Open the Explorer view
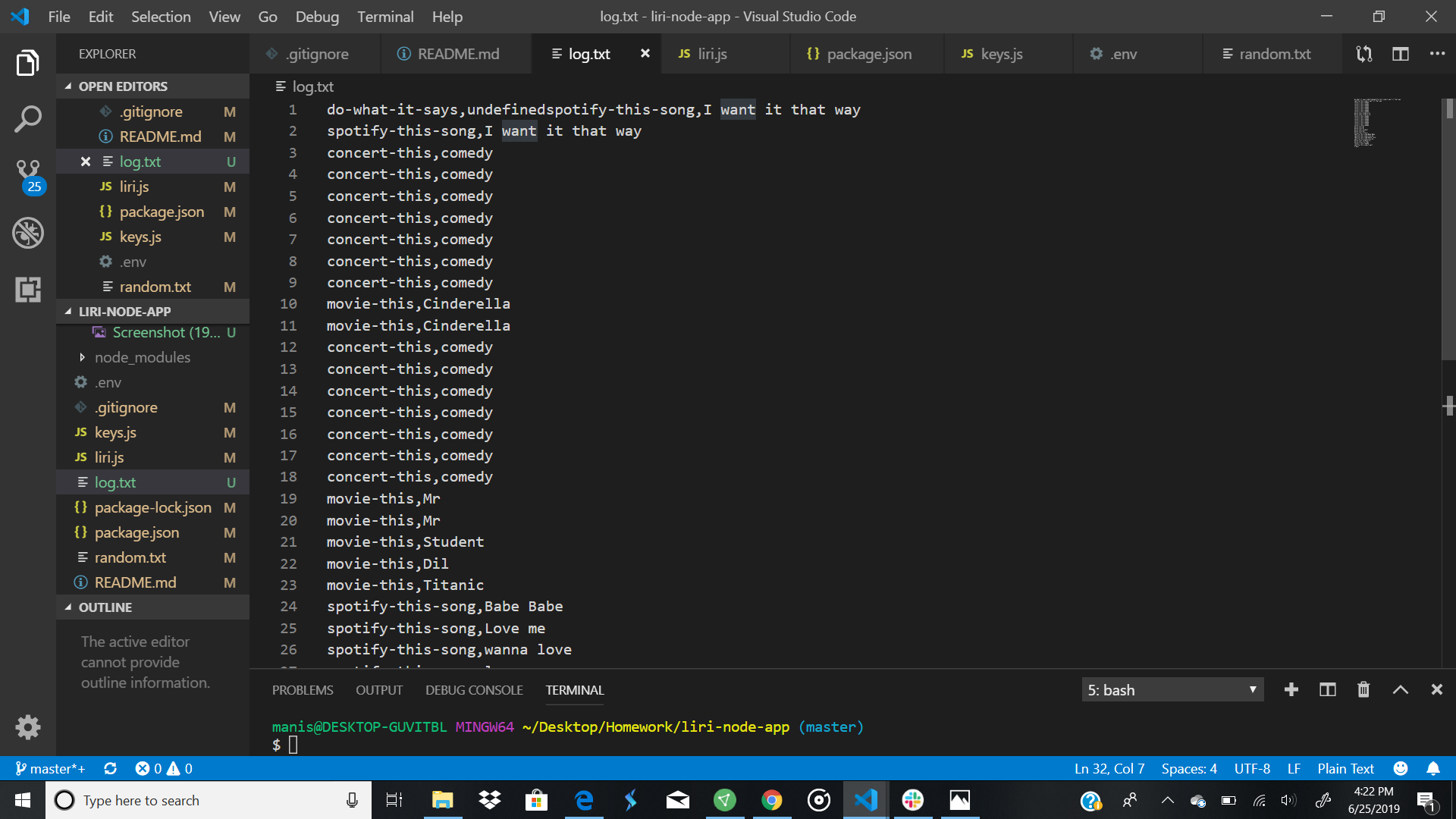The height and width of the screenshot is (819, 1456). tap(28, 63)
